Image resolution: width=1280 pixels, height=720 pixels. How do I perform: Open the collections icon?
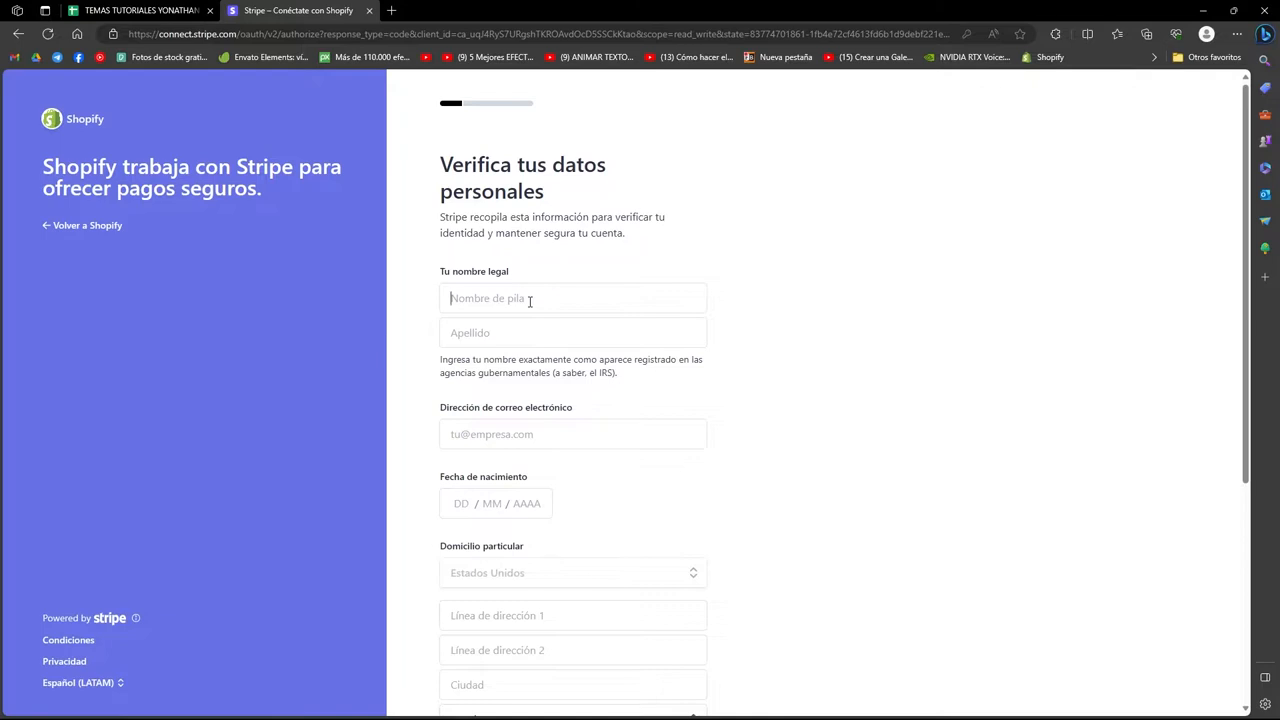[1146, 34]
